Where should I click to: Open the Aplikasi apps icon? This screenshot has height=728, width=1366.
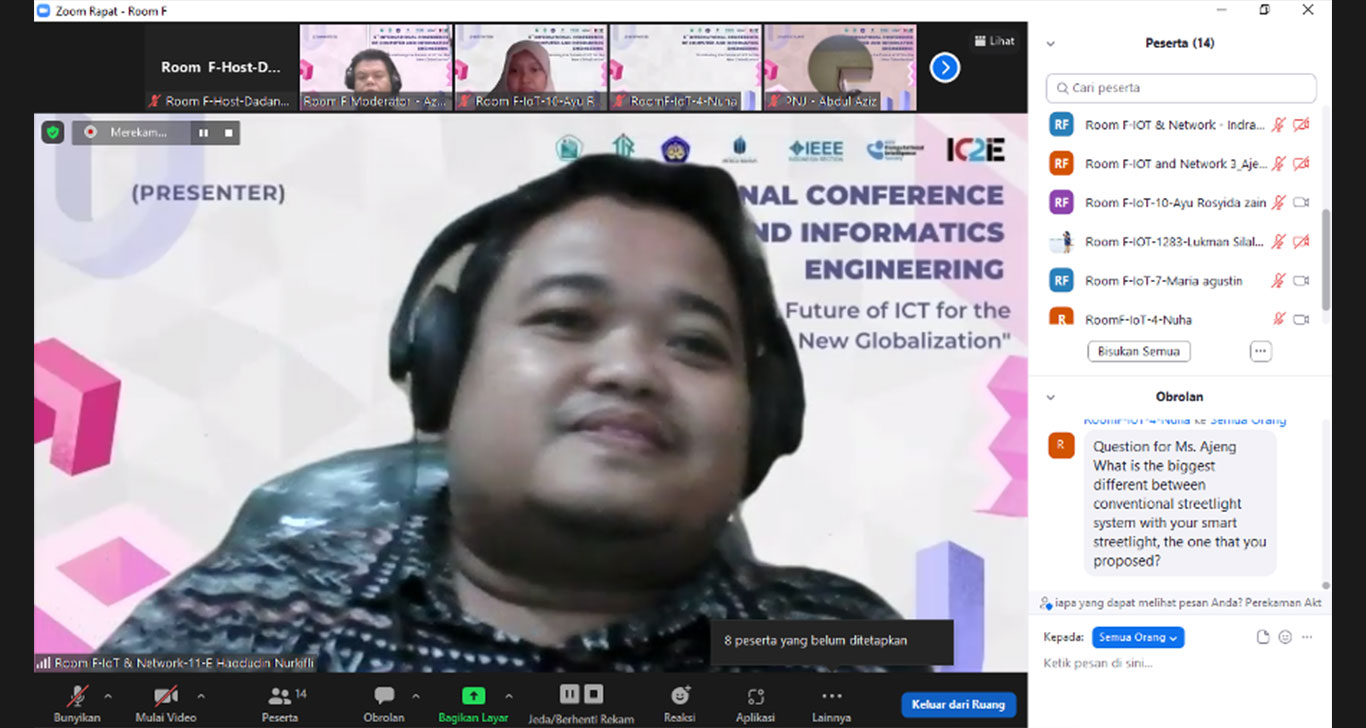[756, 696]
